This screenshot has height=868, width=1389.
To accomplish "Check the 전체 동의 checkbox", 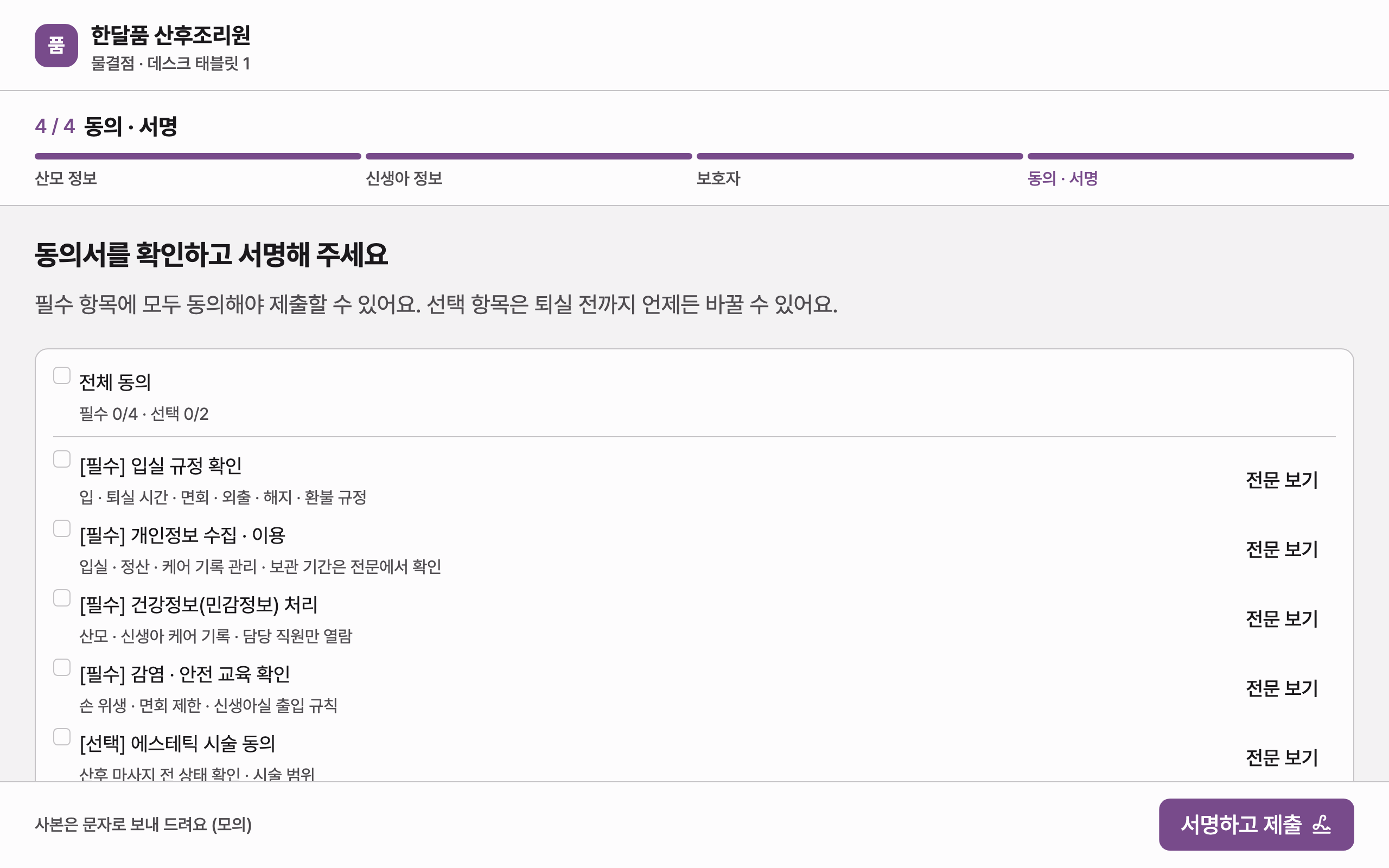I will click(61, 375).
